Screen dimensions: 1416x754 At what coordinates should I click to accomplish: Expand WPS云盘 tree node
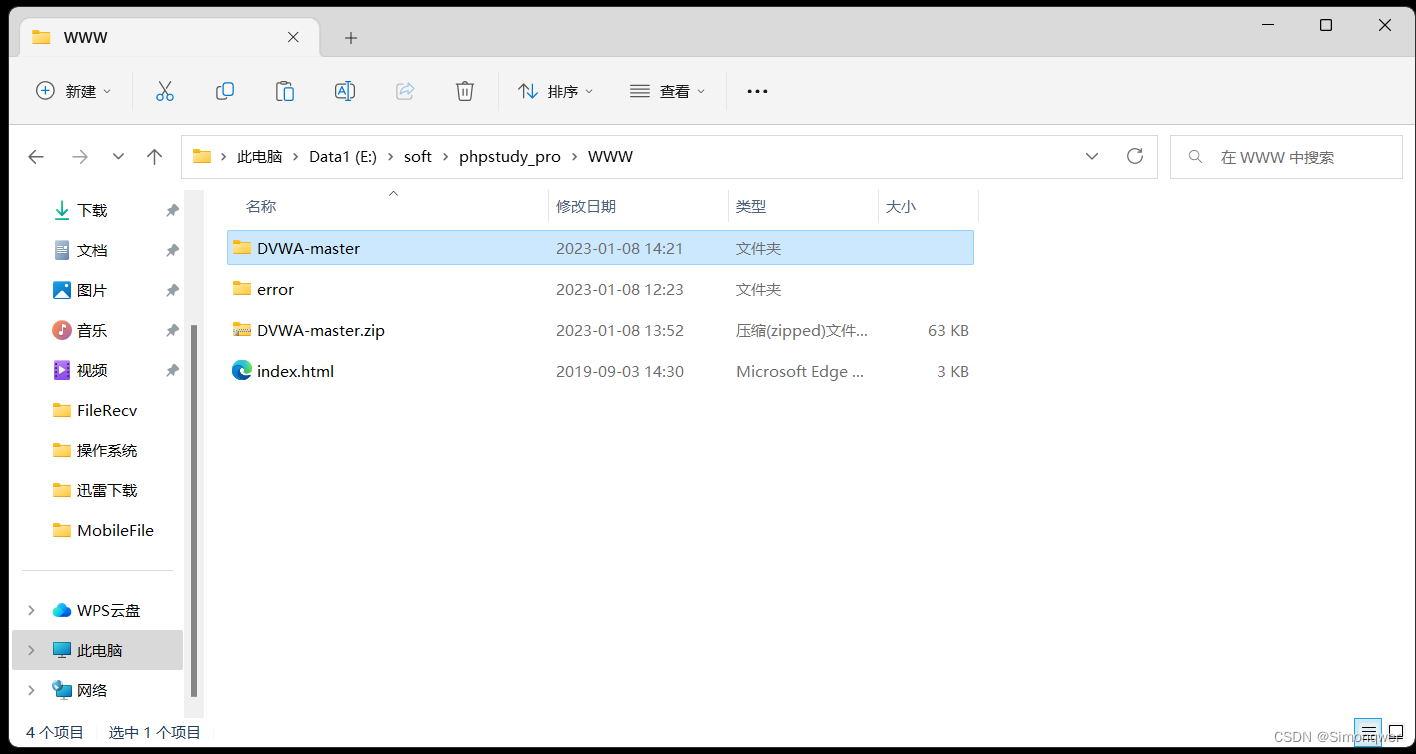[x=31, y=610]
